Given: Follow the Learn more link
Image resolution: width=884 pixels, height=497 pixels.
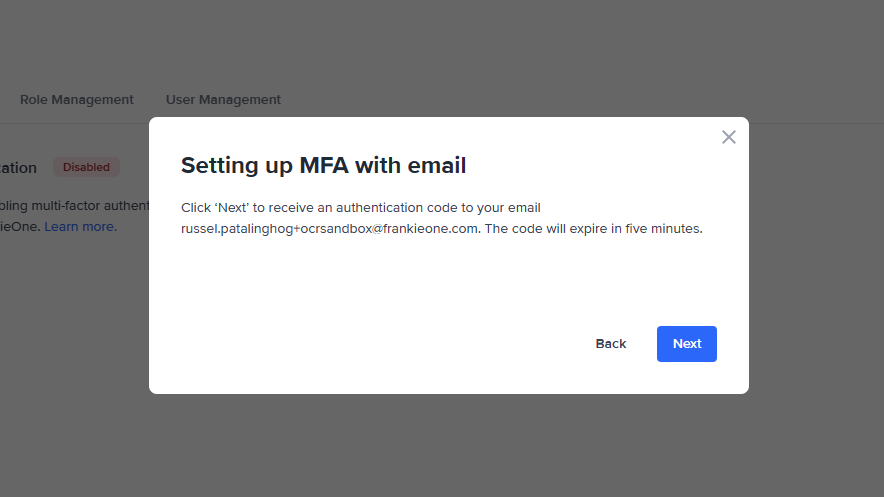Looking at the screenshot, I should [x=80, y=227].
